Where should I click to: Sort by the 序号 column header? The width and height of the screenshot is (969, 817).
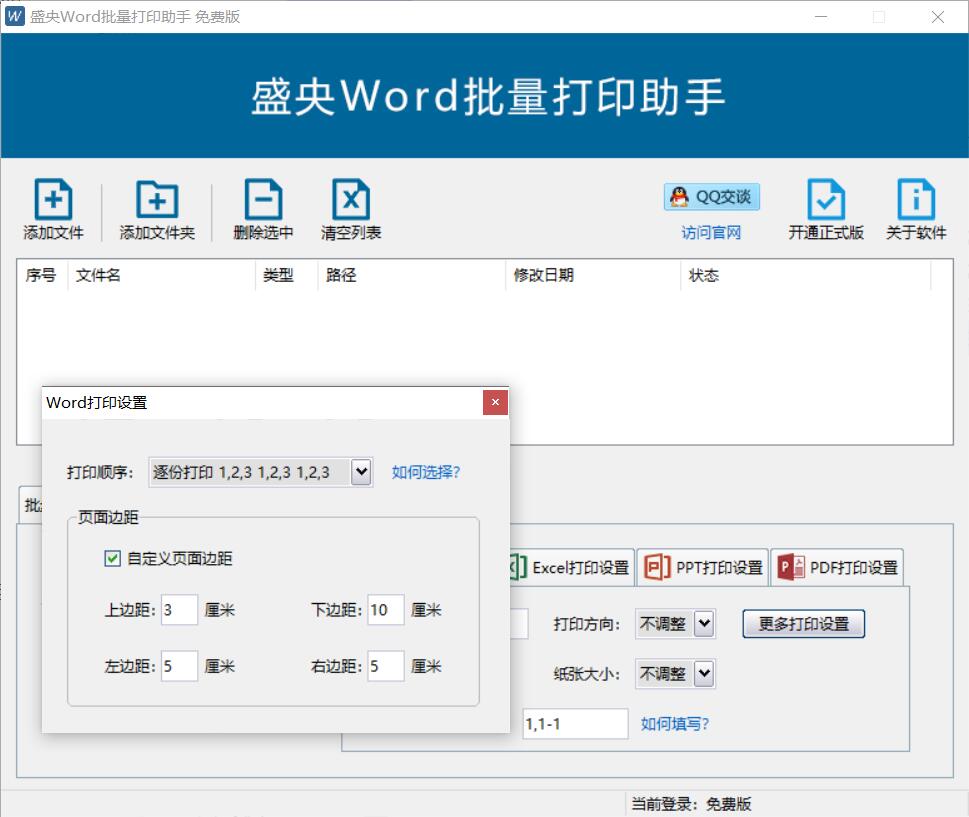point(41,275)
